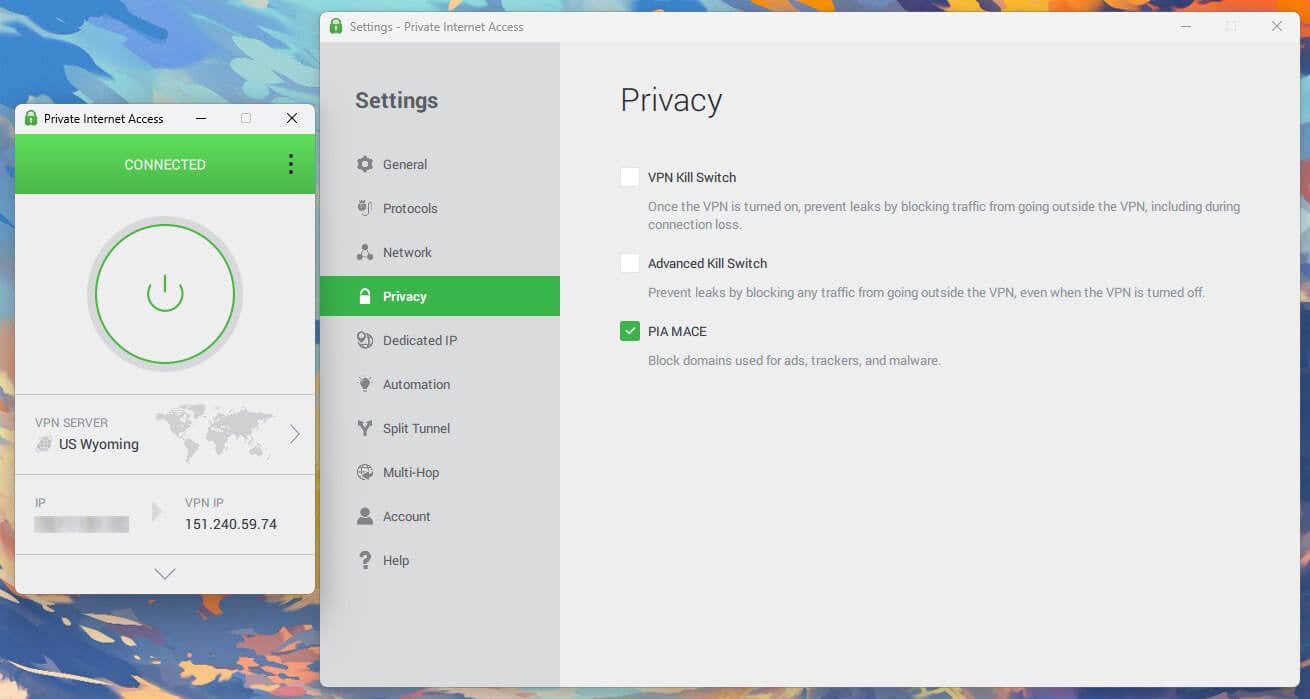Click the General gear icon in sidebar
Image resolution: width=1310 pixels, height=699 pixels.
365,164
